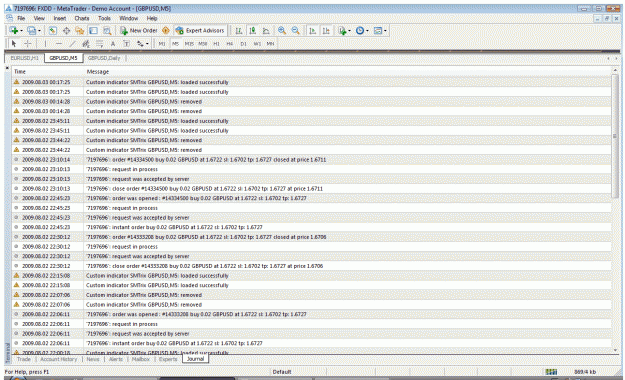Select the Crosshair tool
The image size is (625, 380).
pos(28,43)
